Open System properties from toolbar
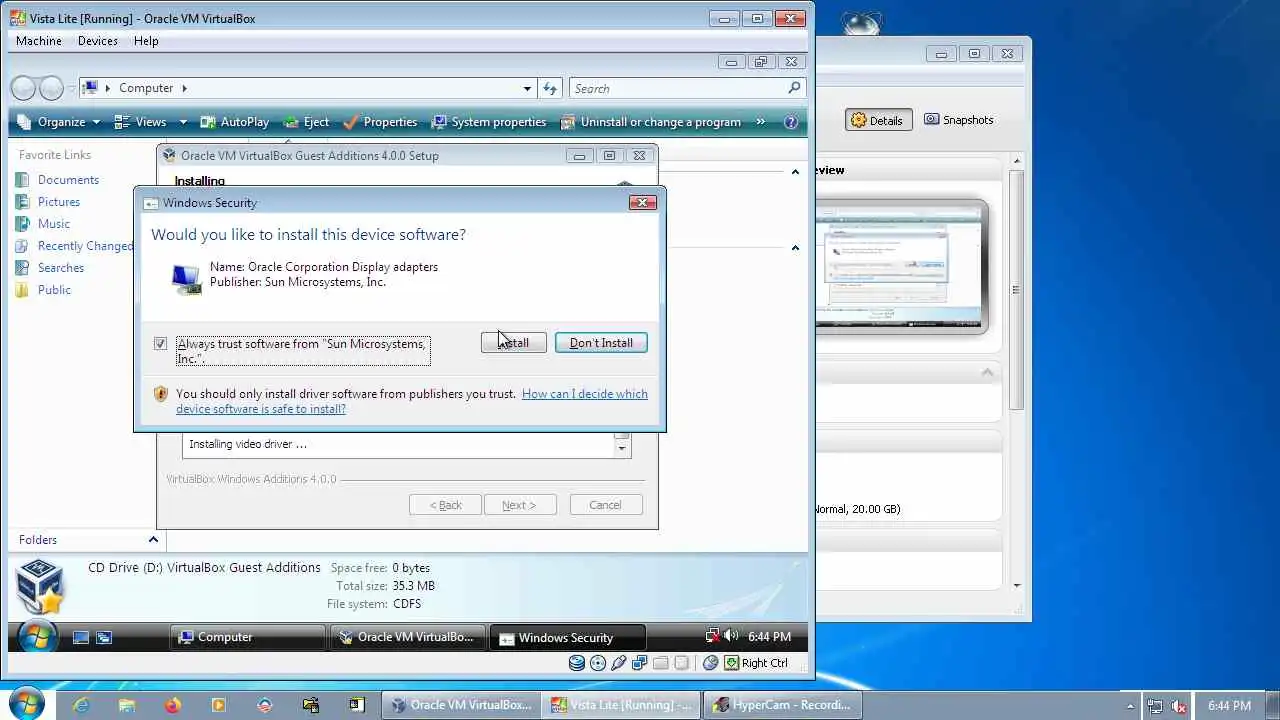Screen dimensions: 1280x720 coord(489,122)
